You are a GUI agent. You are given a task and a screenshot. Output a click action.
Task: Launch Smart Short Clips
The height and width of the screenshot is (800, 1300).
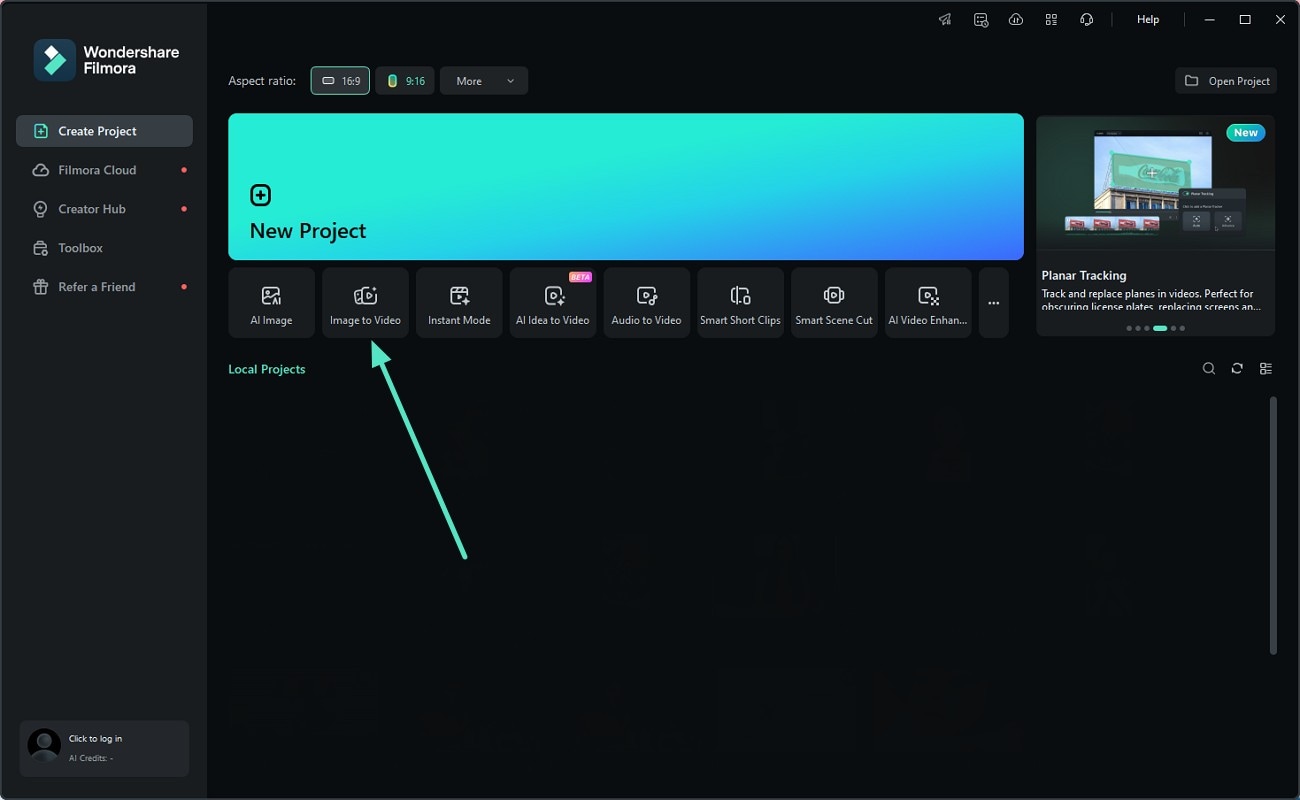[x=740, y=303]
